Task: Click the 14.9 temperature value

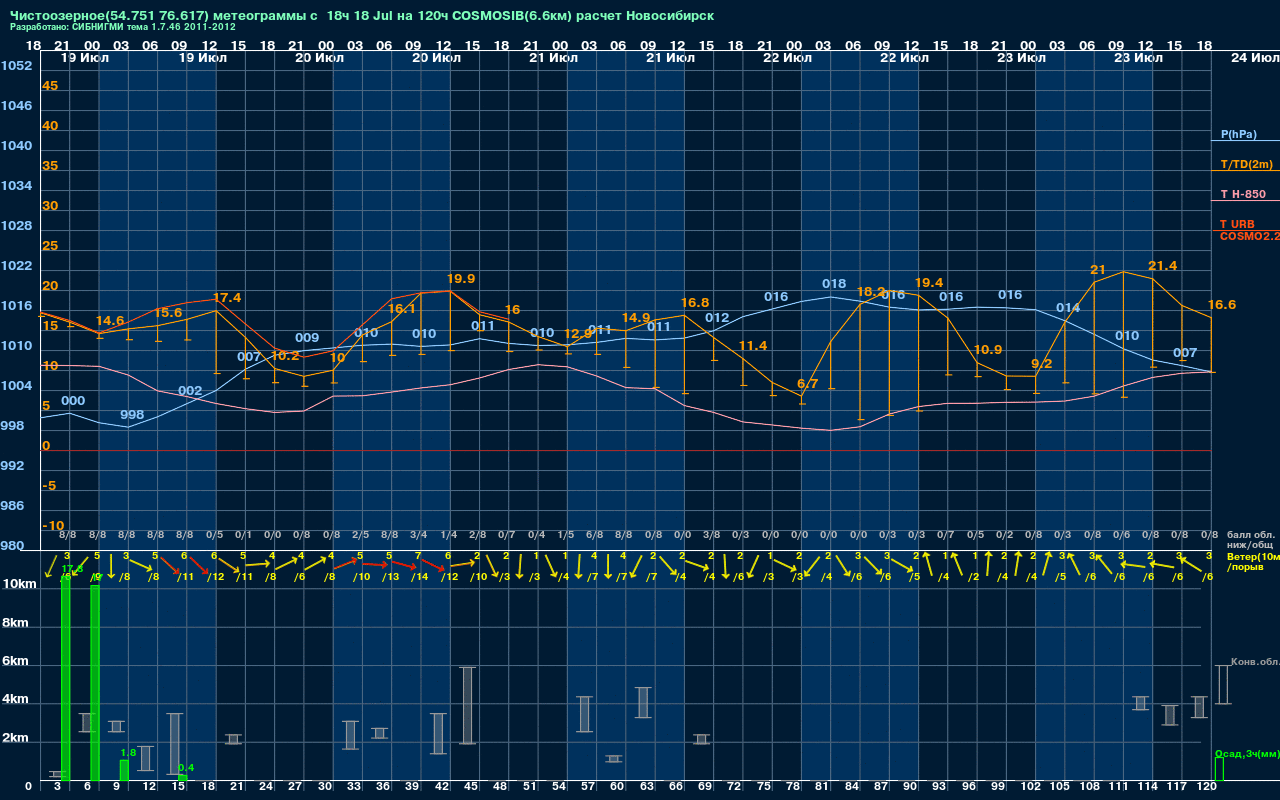Action: (x=636, y=318)
